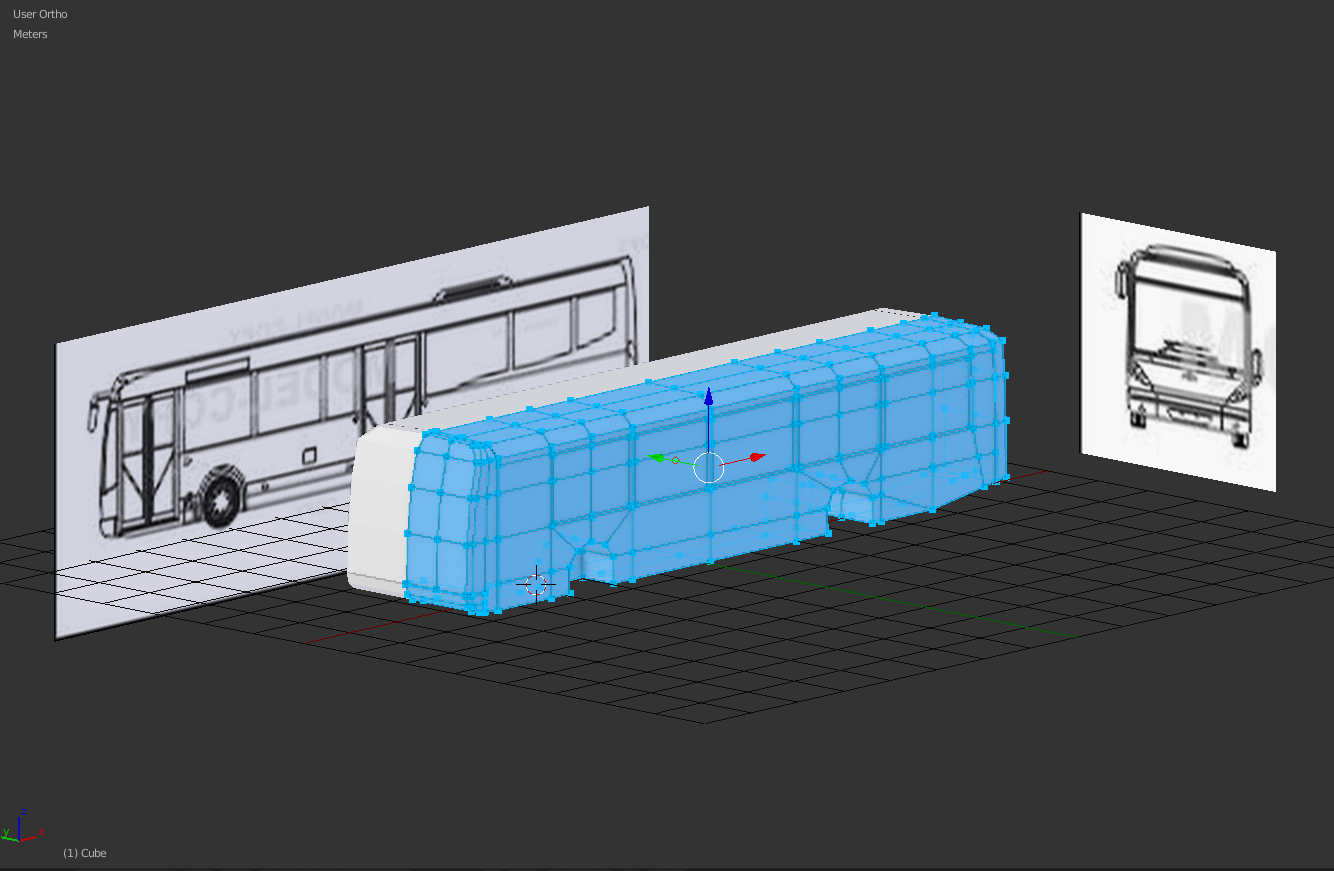Click the XYZ axis indicator in corner
1334x871 pixels.
20,826
